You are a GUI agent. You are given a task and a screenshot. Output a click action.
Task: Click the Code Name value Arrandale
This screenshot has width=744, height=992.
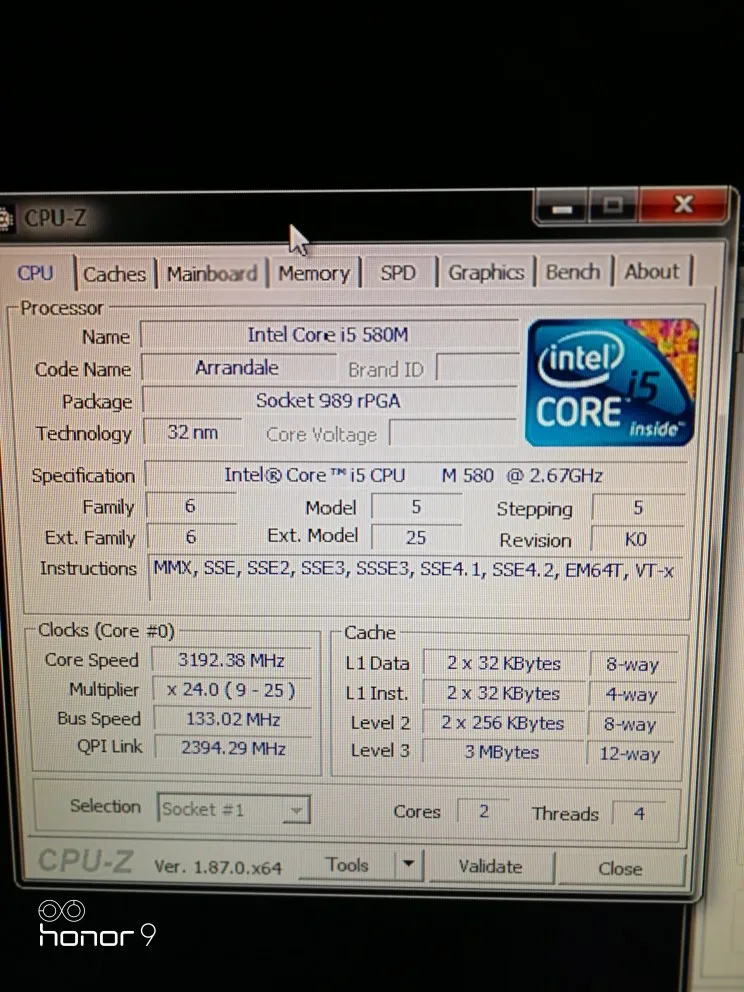coord(238,368)
